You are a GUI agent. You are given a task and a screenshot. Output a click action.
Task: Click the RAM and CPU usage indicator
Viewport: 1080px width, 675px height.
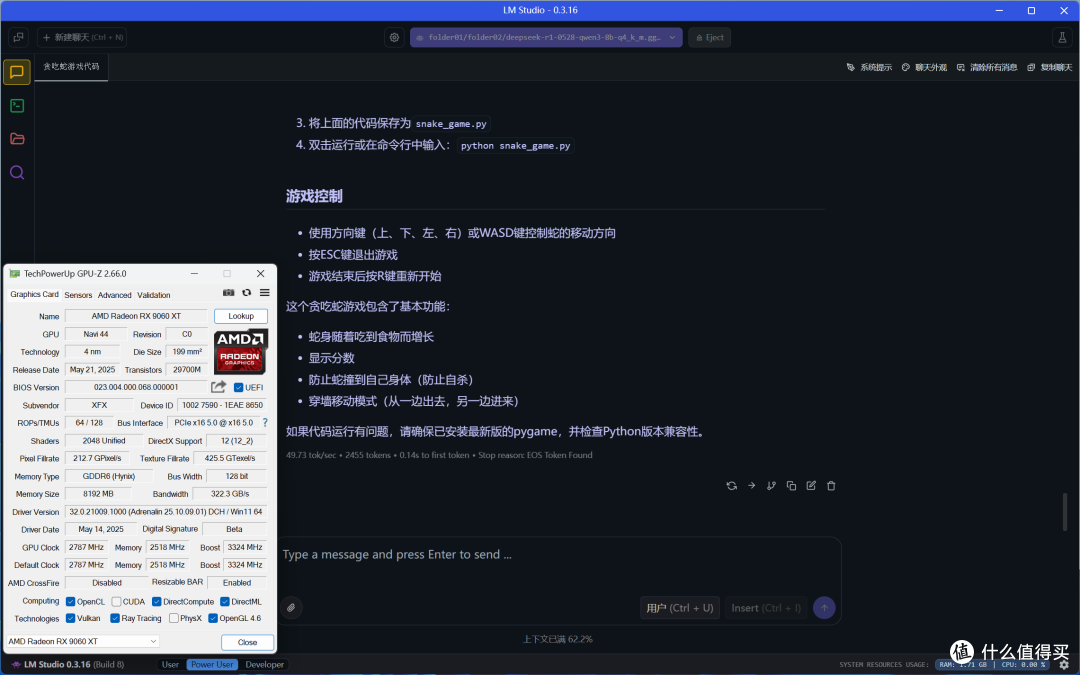pos(995,665)
